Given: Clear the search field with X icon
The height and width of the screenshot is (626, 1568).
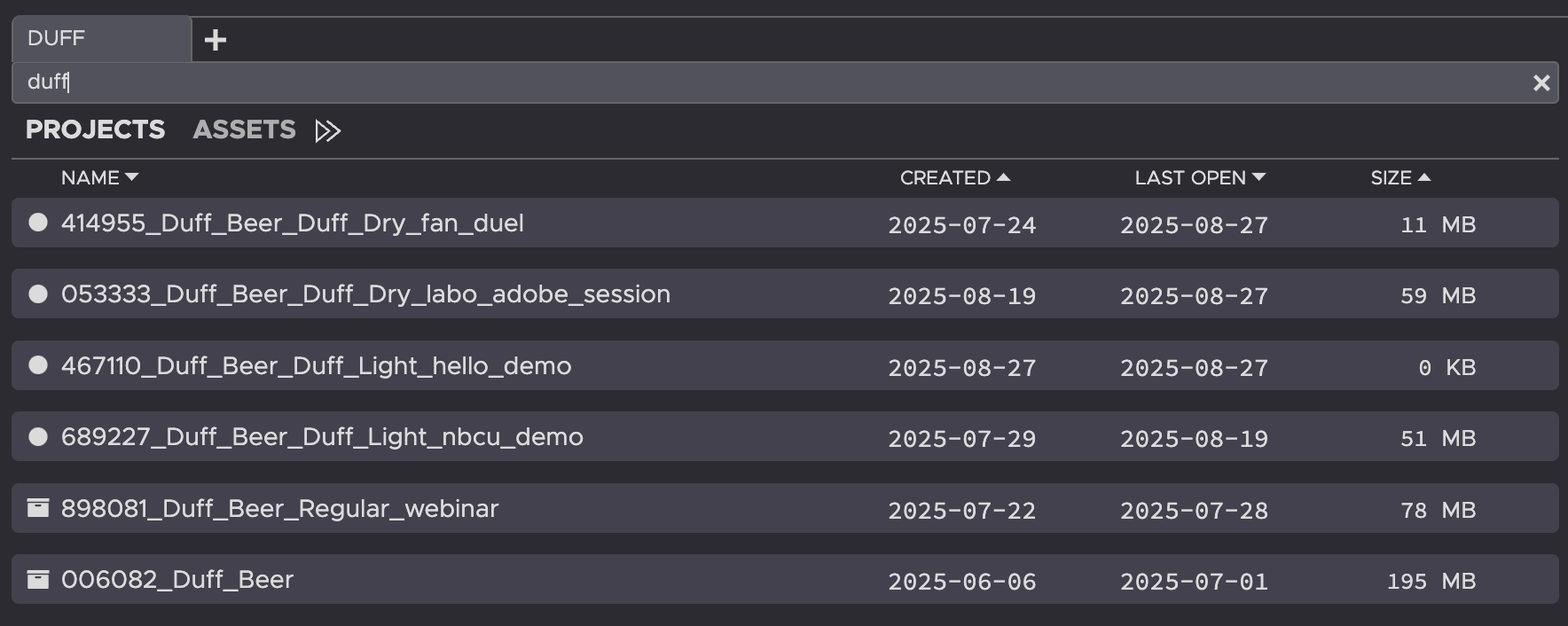Looking at the screenshot, I should pyautogui.click(x=1541, y=82).
